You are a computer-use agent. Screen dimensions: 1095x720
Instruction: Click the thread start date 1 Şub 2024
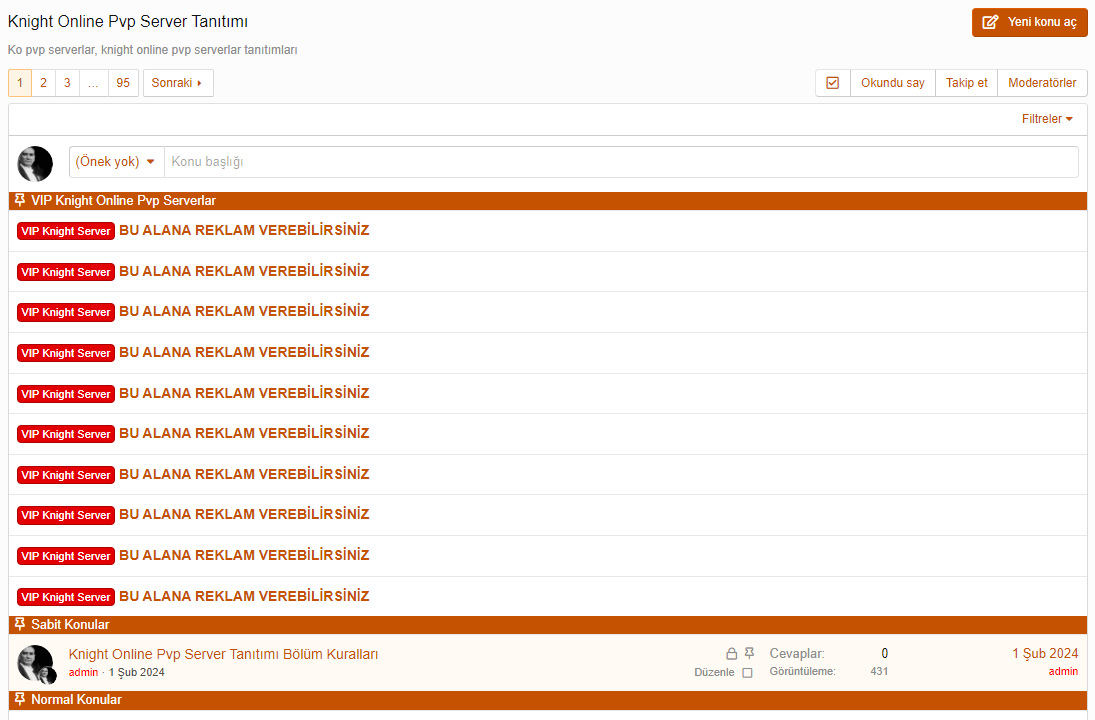click(137, 673)
